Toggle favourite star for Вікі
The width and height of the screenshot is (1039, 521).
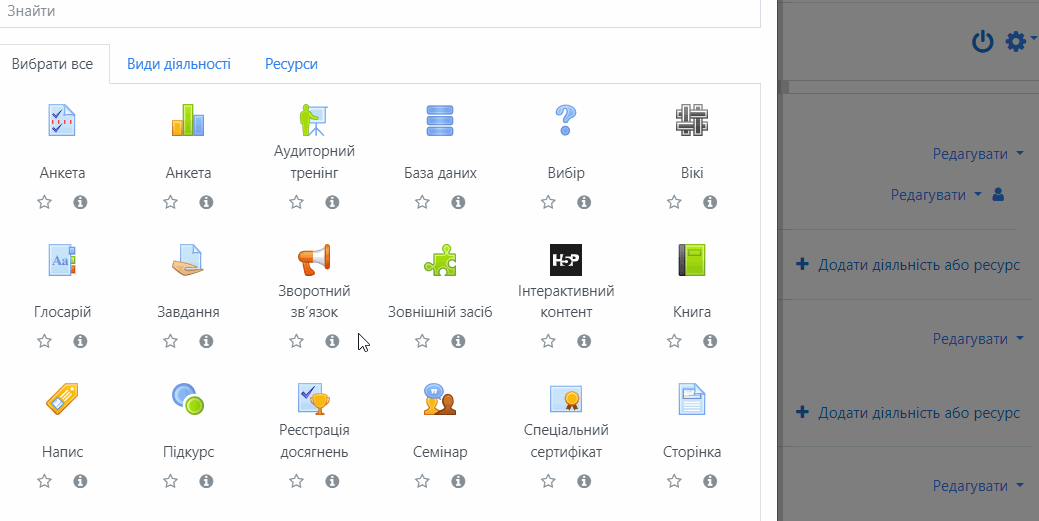pyautogui.click(x=674, y=202)
